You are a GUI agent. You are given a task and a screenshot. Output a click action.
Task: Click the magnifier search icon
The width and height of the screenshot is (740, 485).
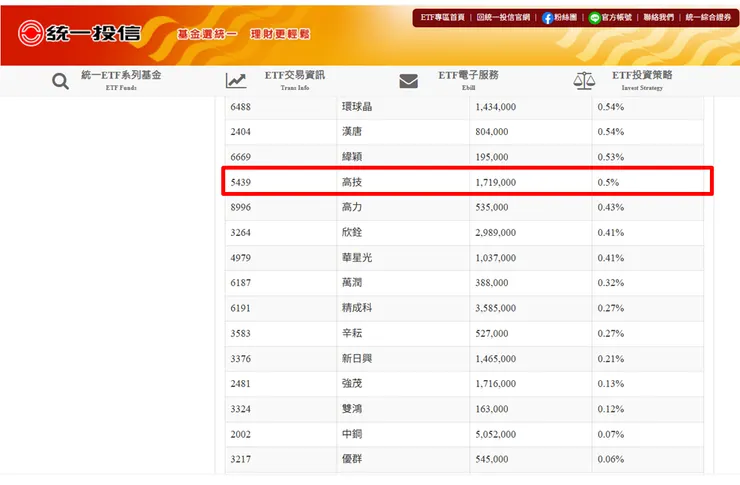pos(60,81)
